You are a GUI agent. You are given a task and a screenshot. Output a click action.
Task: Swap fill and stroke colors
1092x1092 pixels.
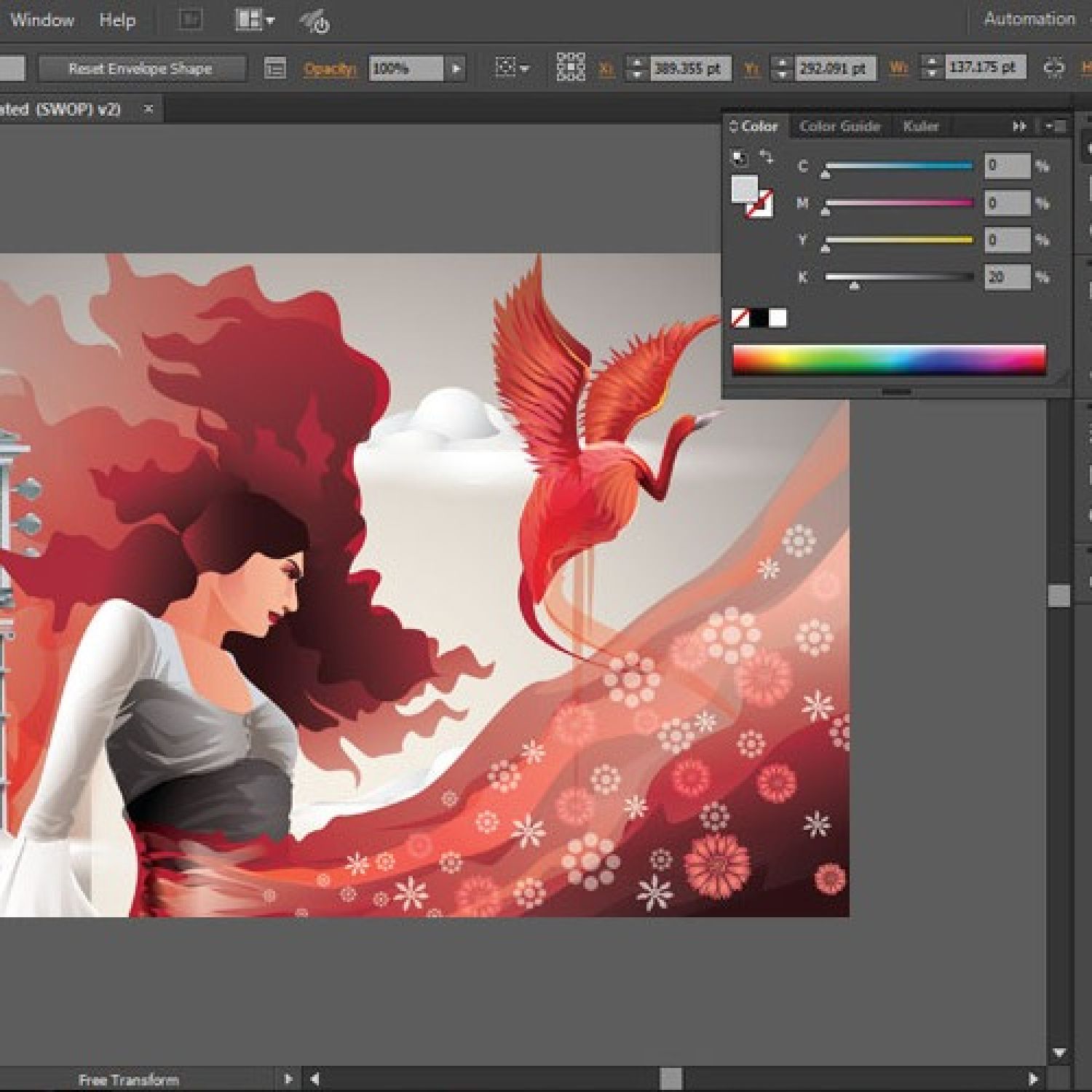click(x=767, y=157)
